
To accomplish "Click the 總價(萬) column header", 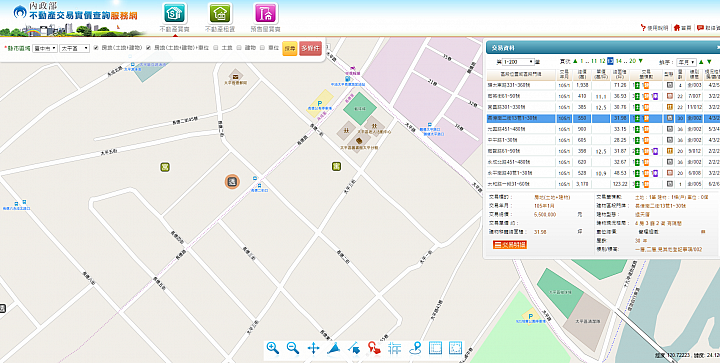I will click(x=582, y=74).
